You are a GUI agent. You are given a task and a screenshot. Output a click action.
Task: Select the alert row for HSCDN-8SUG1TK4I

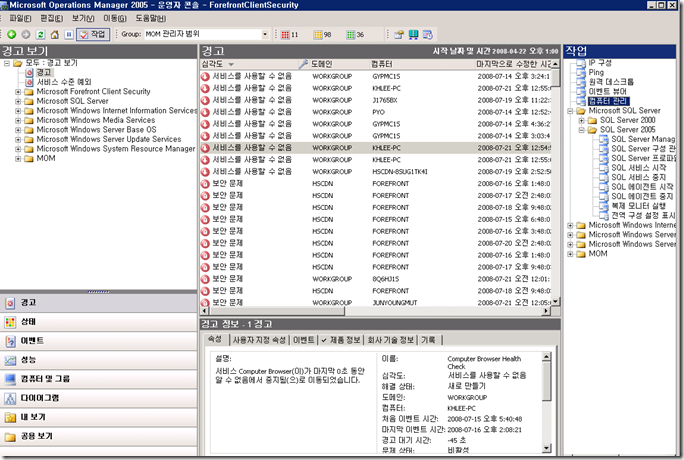(x=376, y=171)
